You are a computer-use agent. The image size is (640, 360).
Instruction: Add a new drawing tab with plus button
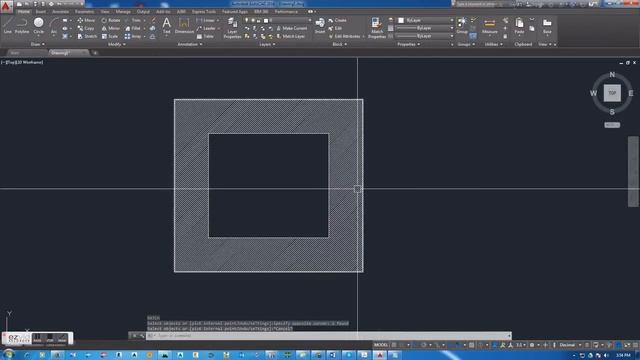95,53
